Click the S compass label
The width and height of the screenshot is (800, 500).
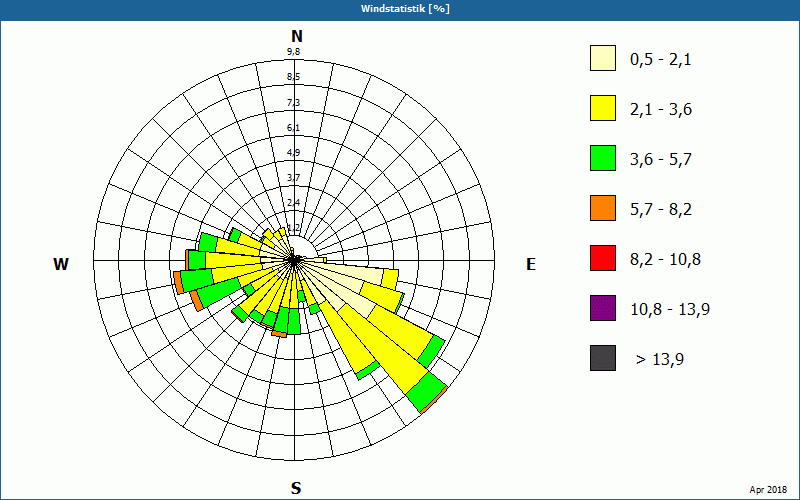click(296, 488)
